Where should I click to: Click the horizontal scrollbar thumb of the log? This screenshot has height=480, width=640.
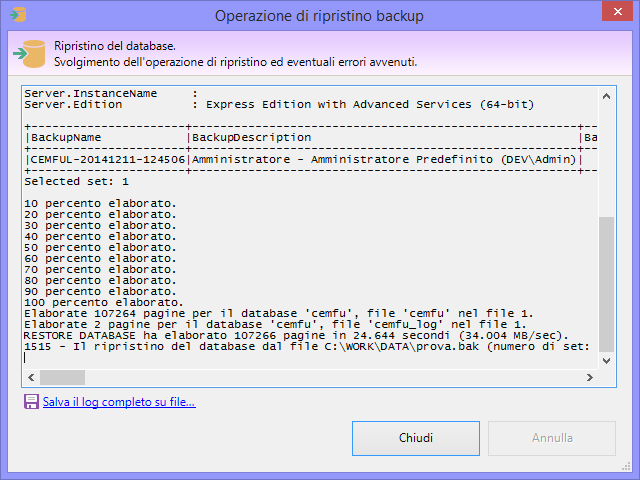tap(62, 378)
